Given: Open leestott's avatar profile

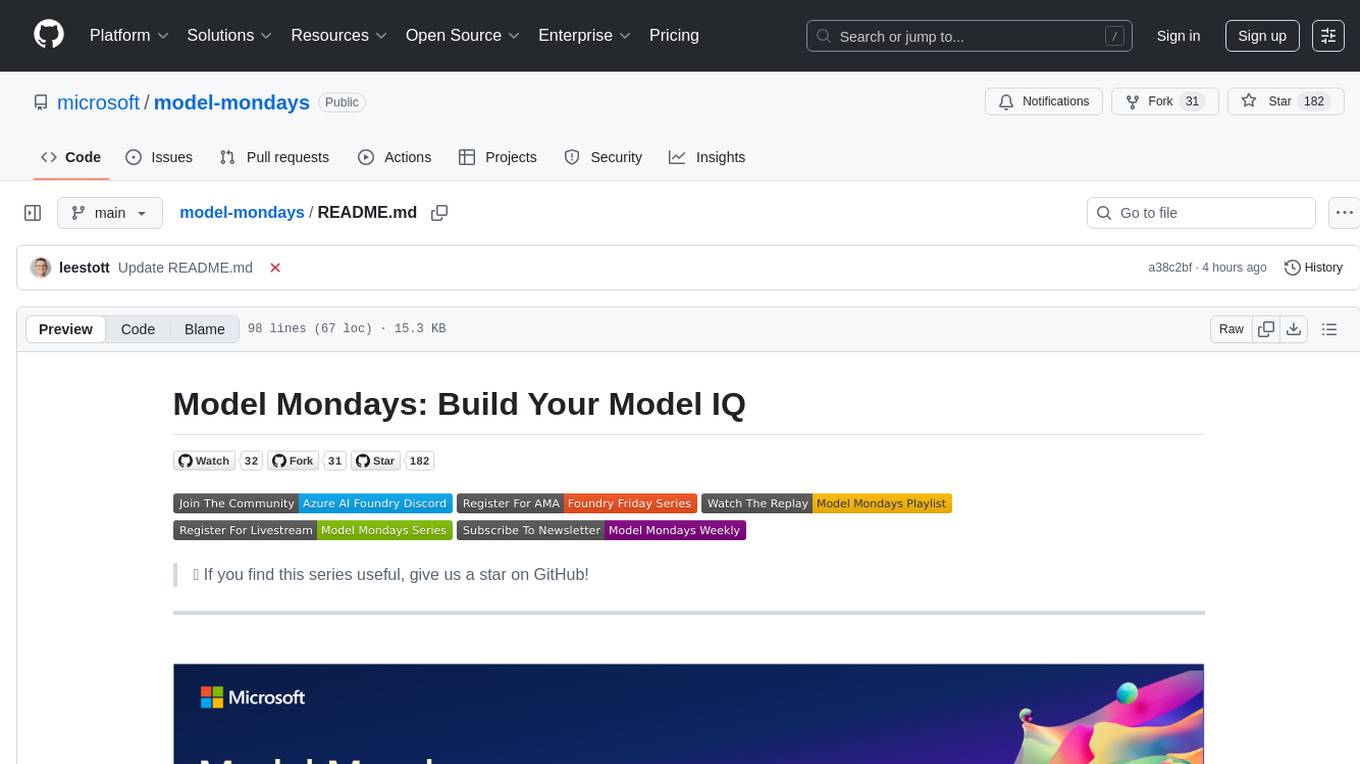Looking at the screenshot, I should point(41,267).
